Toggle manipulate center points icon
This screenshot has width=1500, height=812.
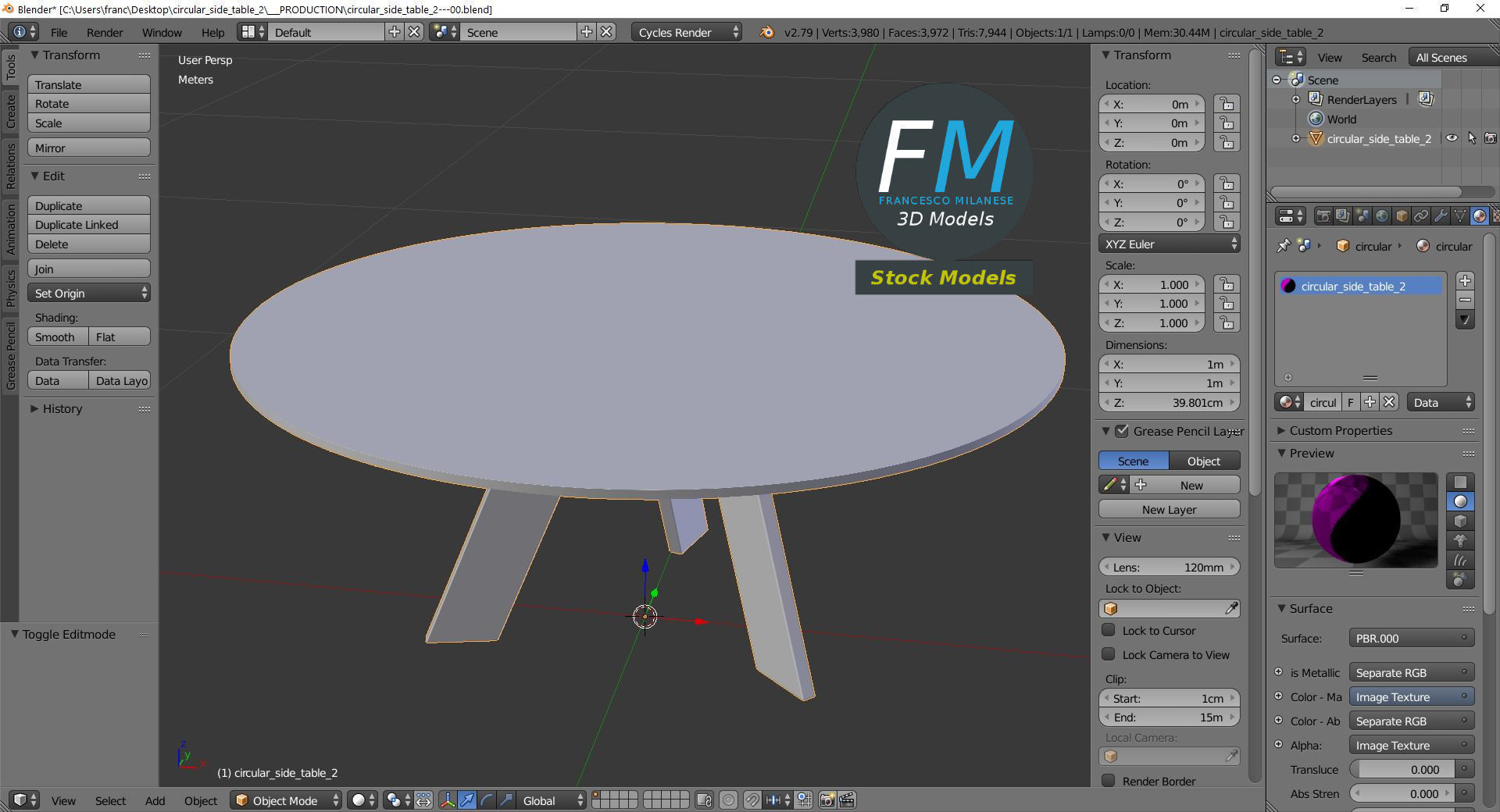pyautogui.click(x=423, y=800)
